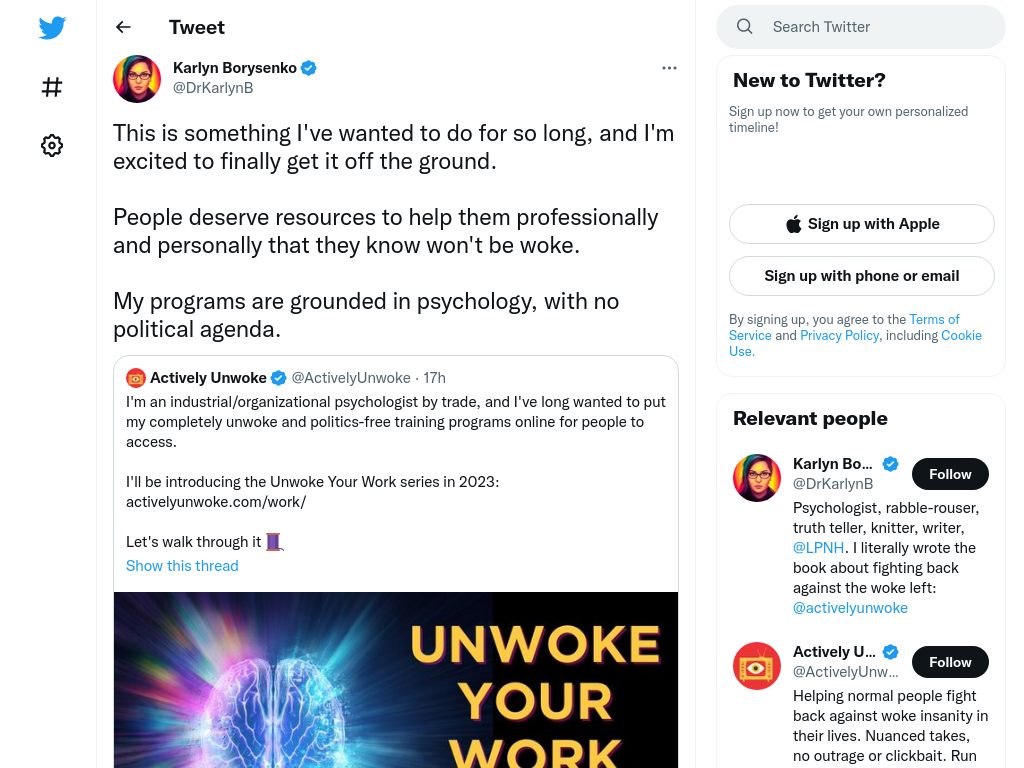Open the Unwoke Your Work image
The height and width of the screenshot is (768, 1024).
(396, 680)
